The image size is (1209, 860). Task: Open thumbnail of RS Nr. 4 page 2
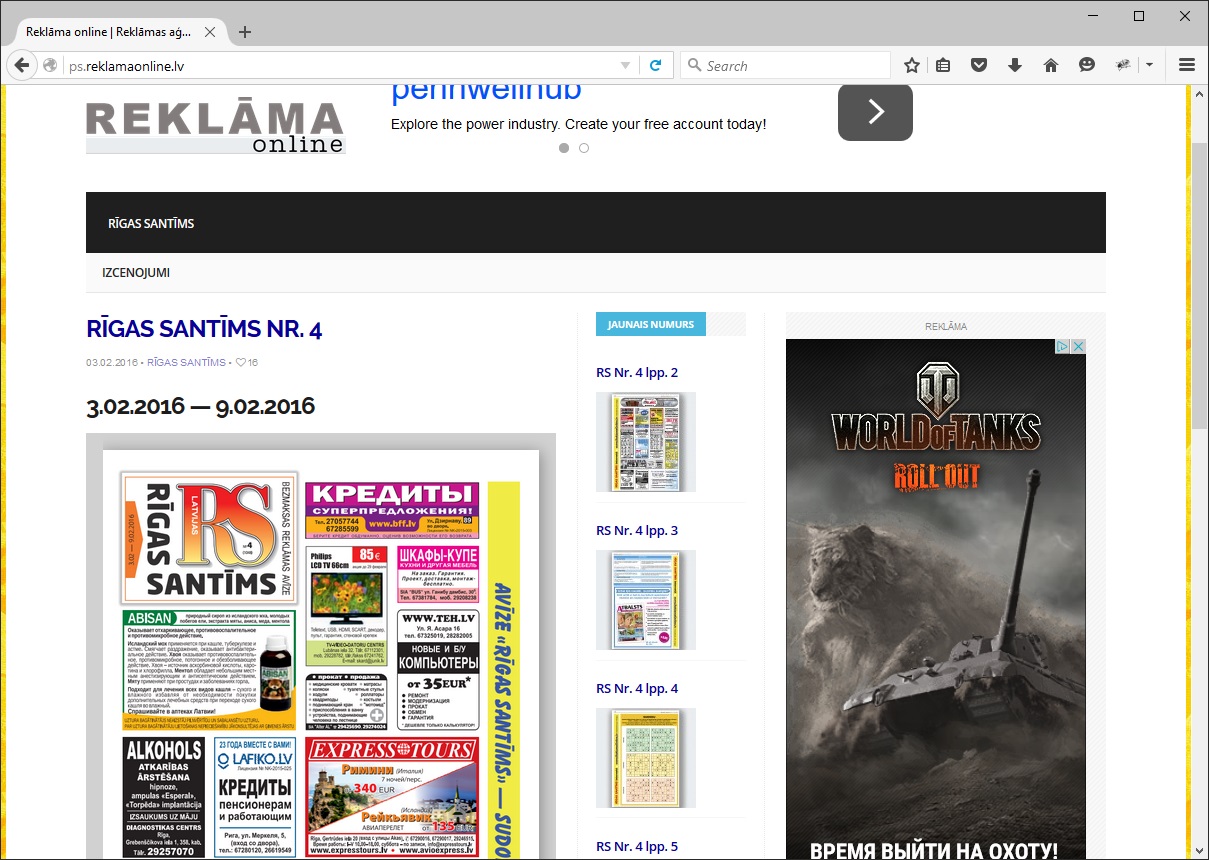(x=646, y=442)
